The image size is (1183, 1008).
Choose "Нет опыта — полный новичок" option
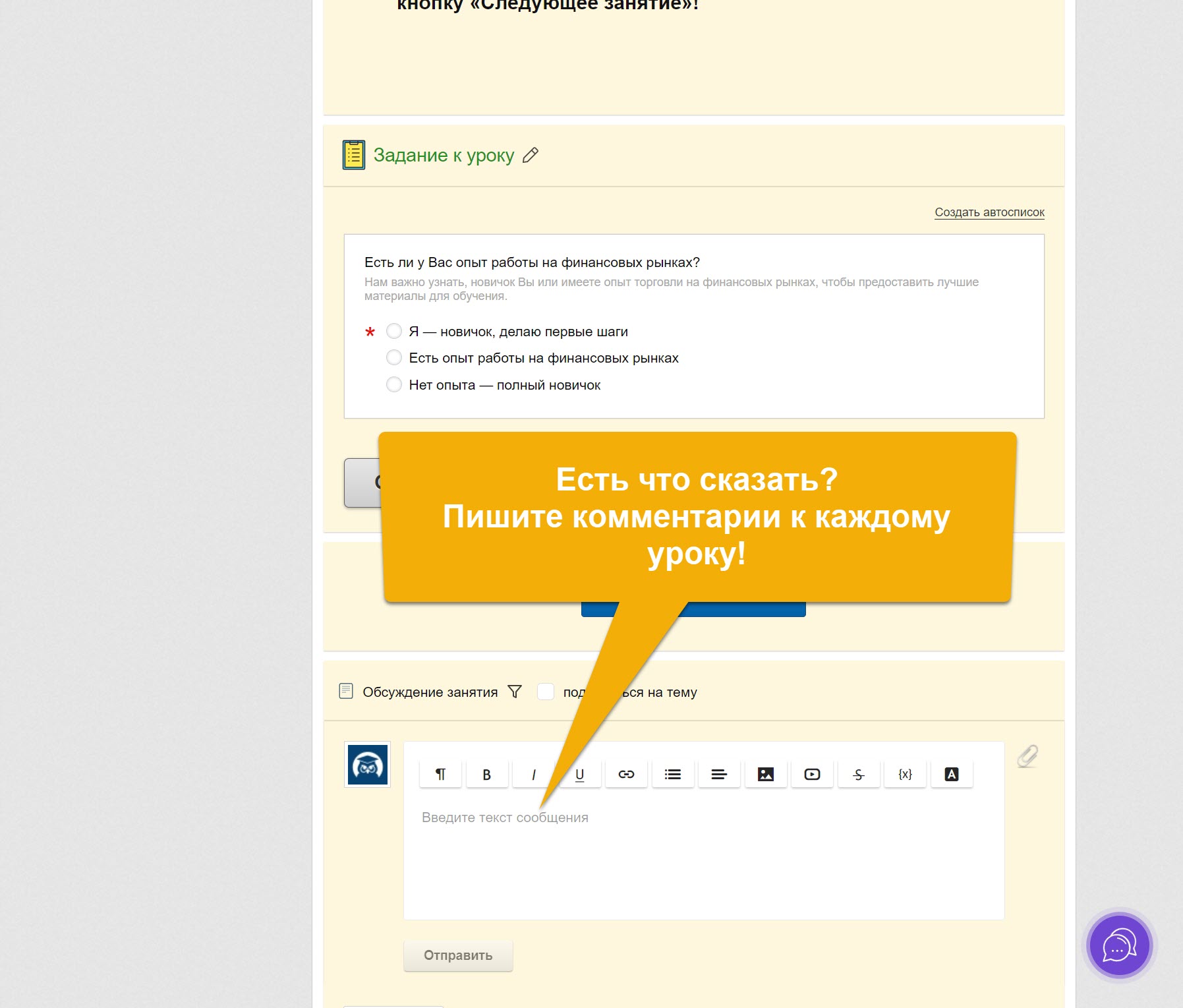coord(394,385)
